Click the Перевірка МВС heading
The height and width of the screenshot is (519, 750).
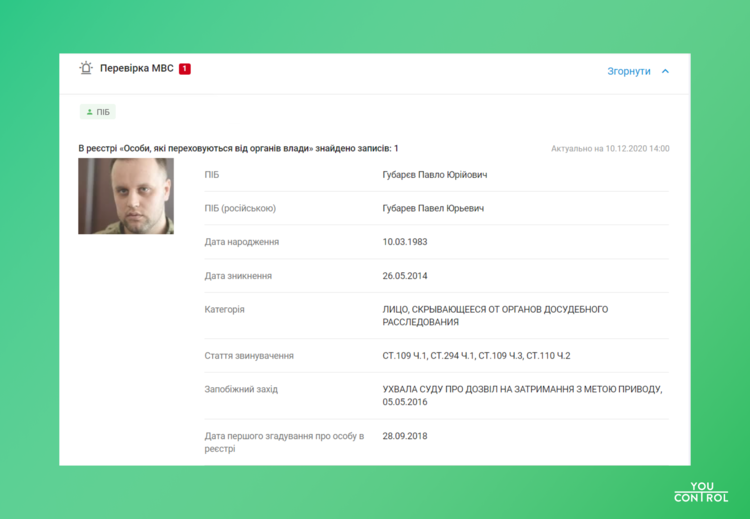[x=136, y=68]
